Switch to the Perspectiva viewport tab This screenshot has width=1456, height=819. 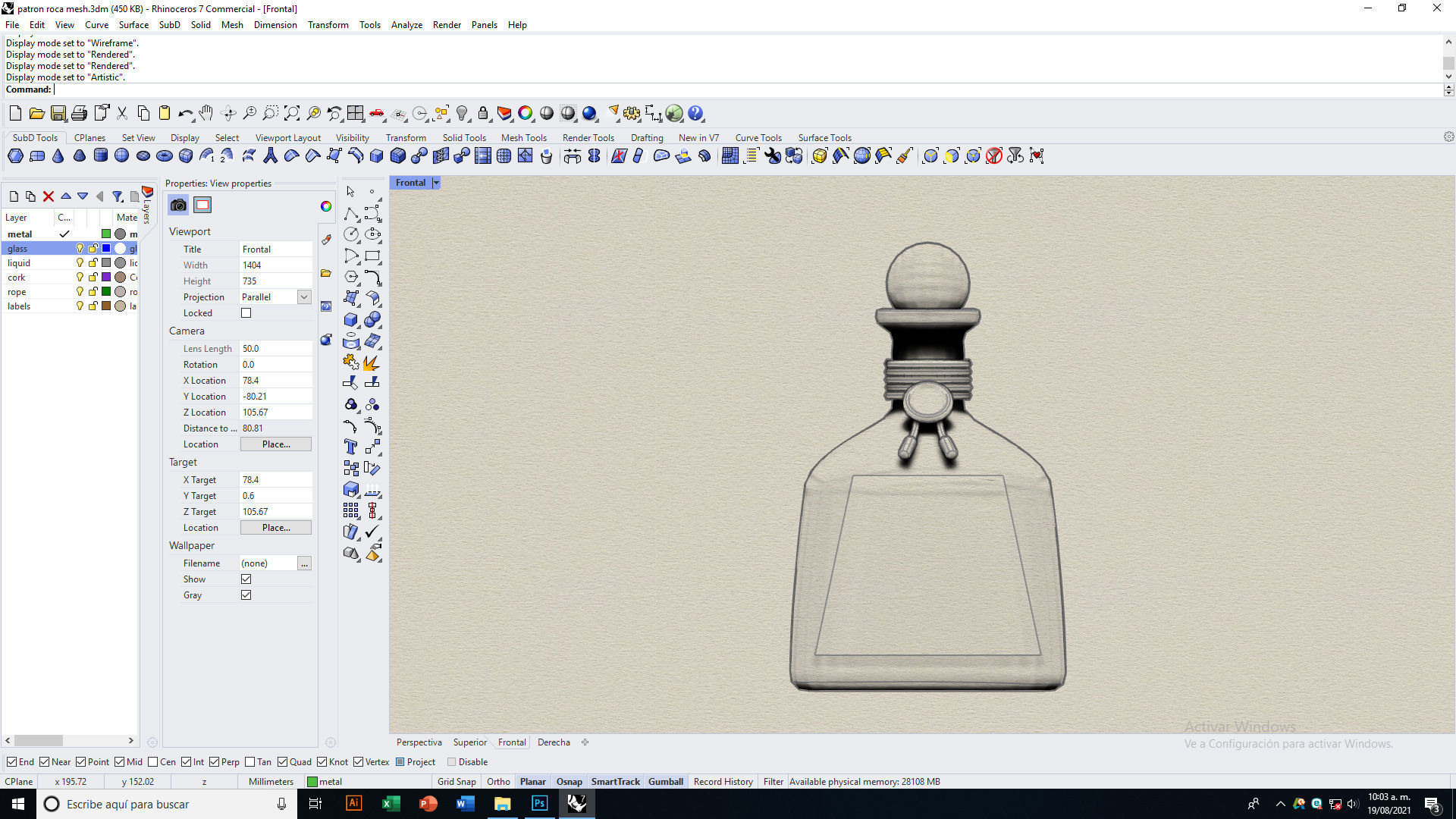[419, 742]
